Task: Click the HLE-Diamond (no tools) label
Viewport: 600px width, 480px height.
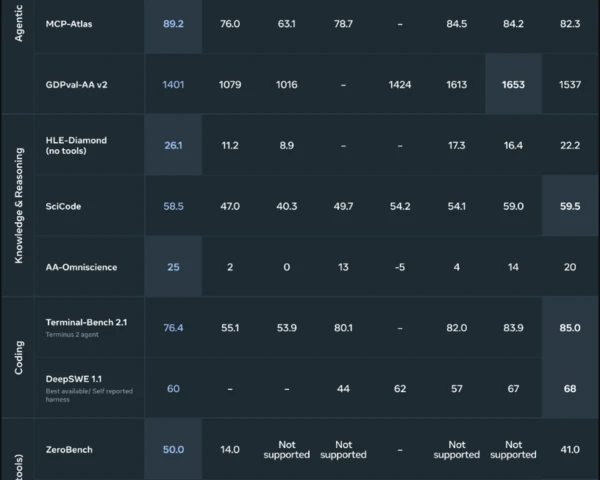Action: 76,145
